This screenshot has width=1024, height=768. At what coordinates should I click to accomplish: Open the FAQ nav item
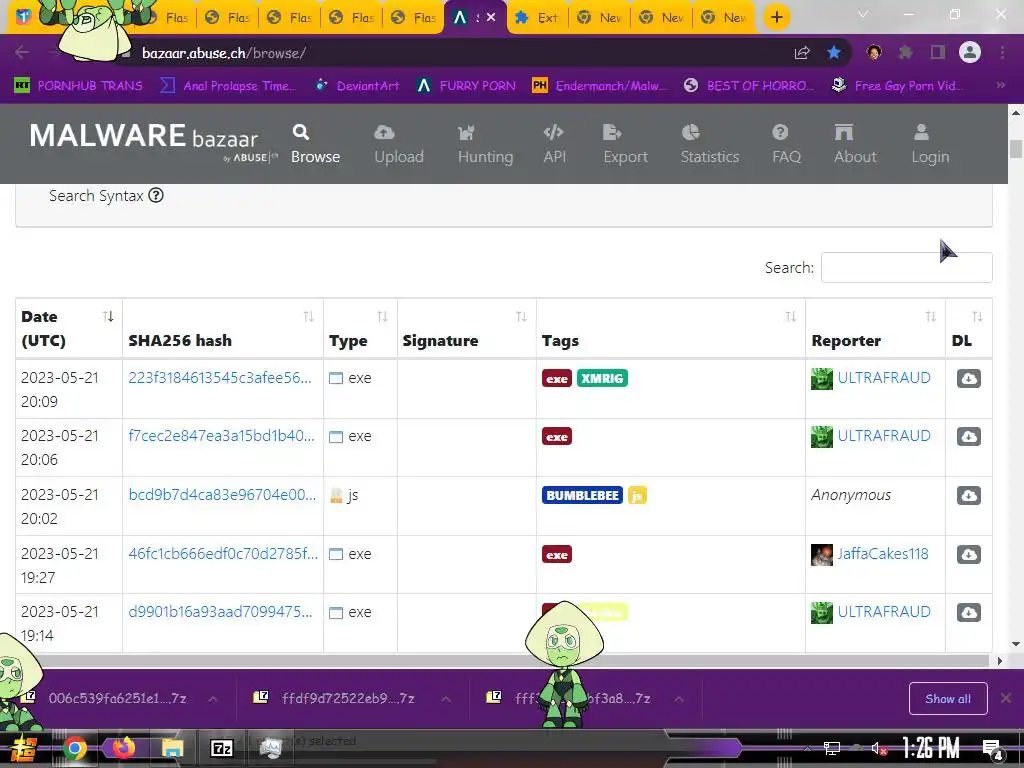[x=786, y=144]
